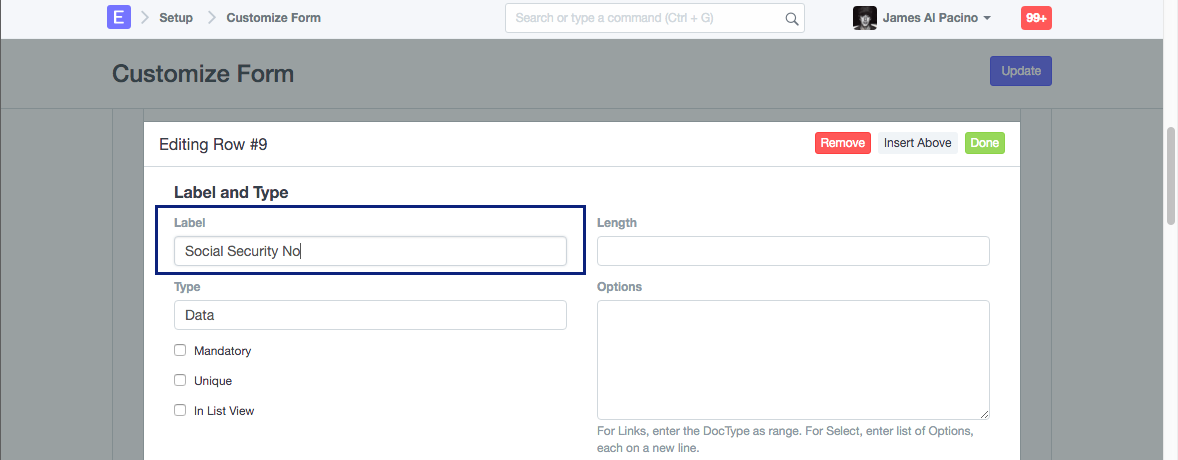This screenshot has width=1178, height=460.
Task: Toggle the In List View checkbox
Action: (x=180, y=410)
